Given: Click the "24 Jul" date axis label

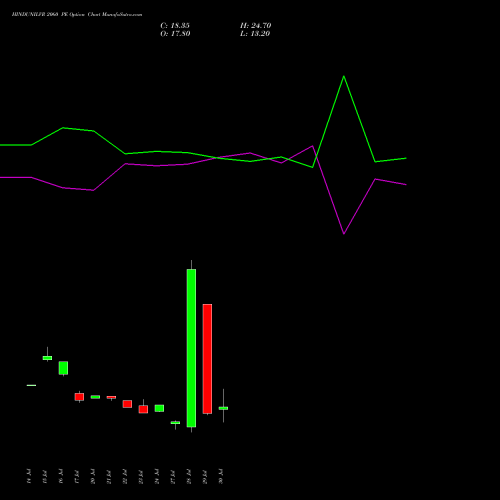Looking at the screenshot, I should 157,476.
